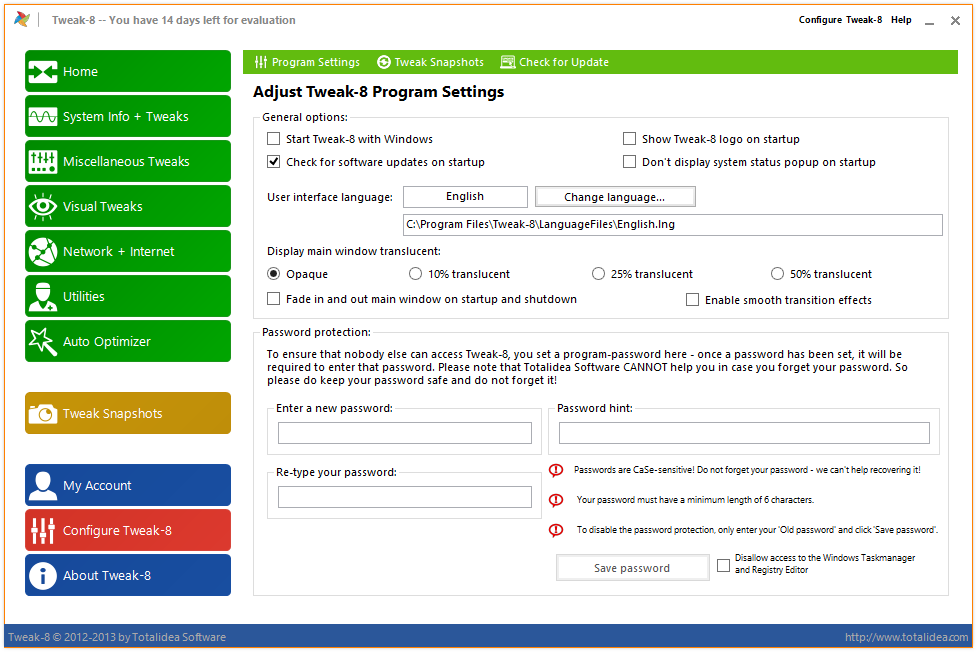Screen dimensions: 977x652
Task: Open the Program Settings tab
Action: pos(307,62)
